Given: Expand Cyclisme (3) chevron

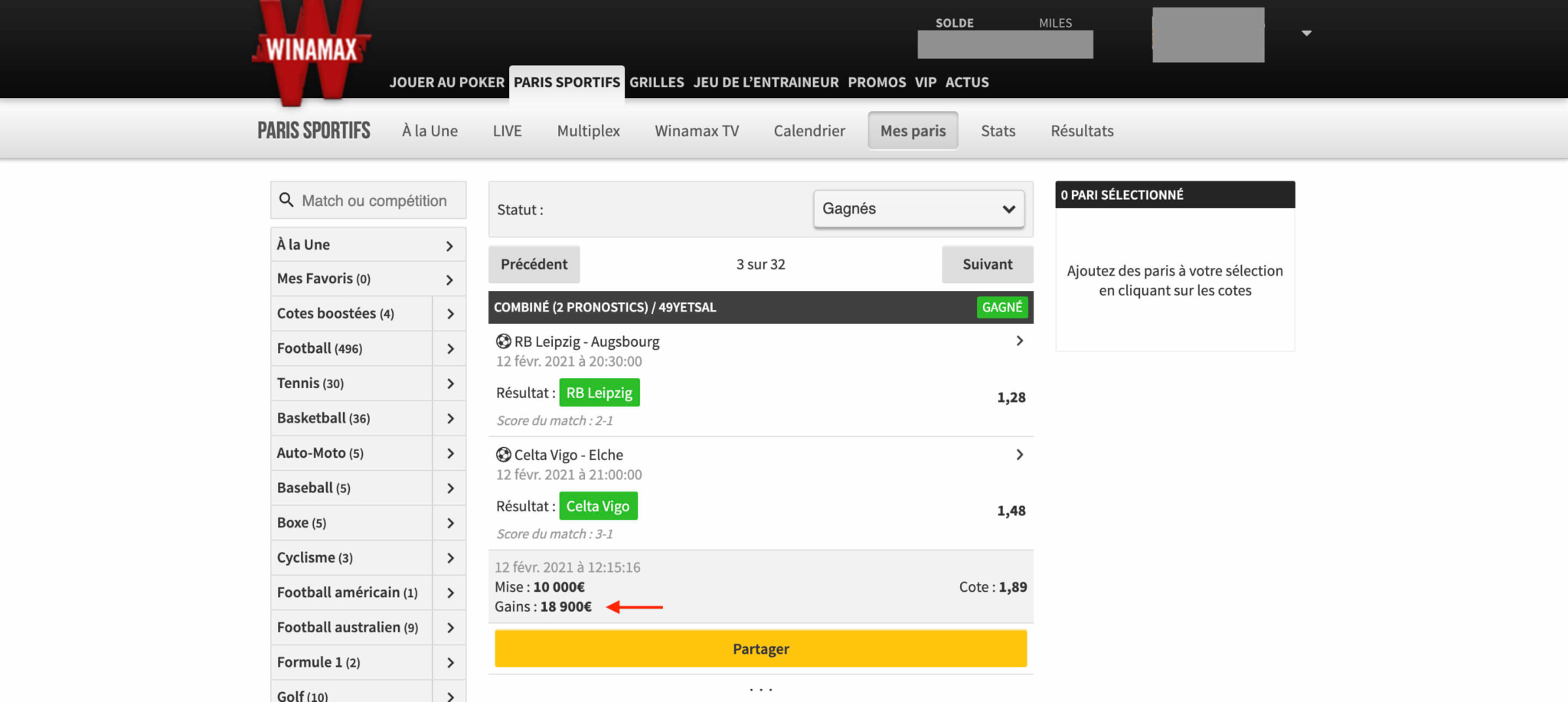Looking at the screenshot, I should (x=450, y=558).
